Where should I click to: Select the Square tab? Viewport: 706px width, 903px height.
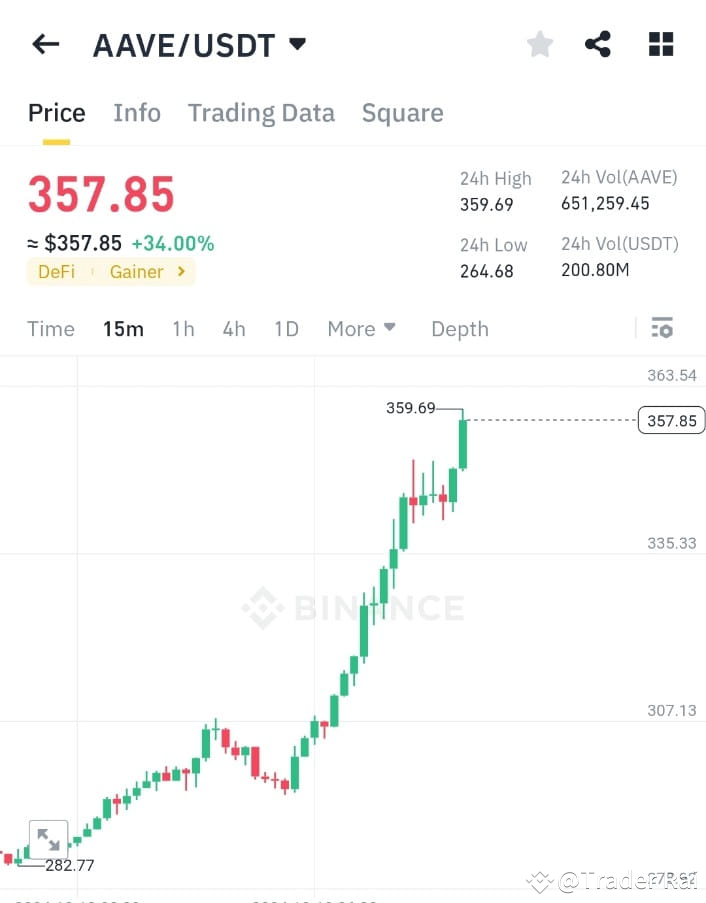402,113
